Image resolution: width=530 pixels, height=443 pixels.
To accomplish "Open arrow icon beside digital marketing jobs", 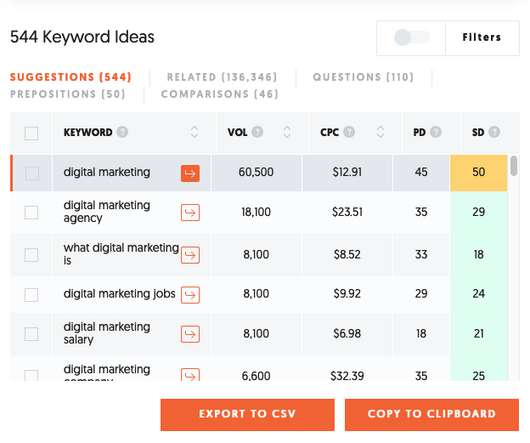I will (x=190, y=295).
